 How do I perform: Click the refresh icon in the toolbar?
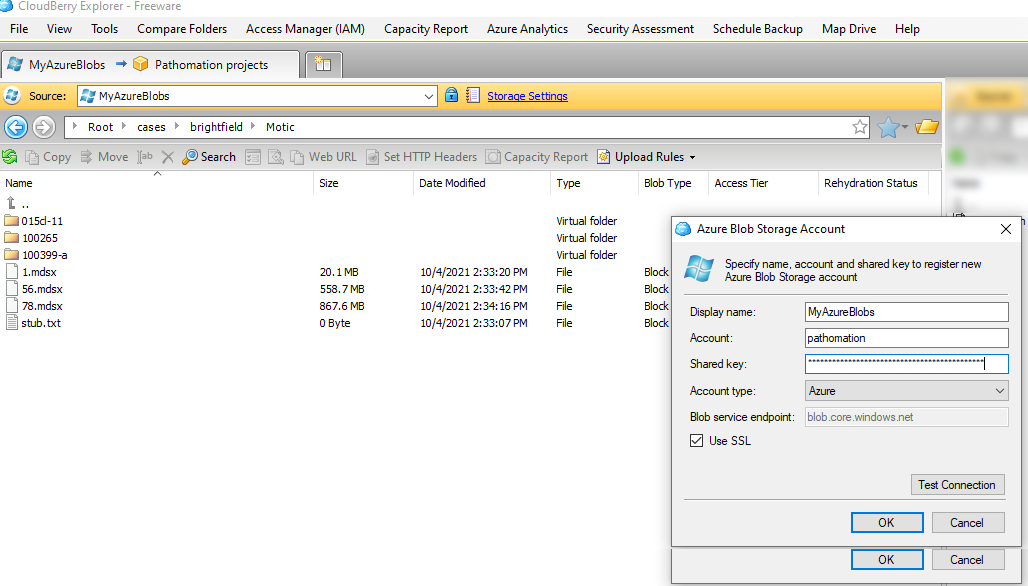pyautogui.click(x=10, y=157)
